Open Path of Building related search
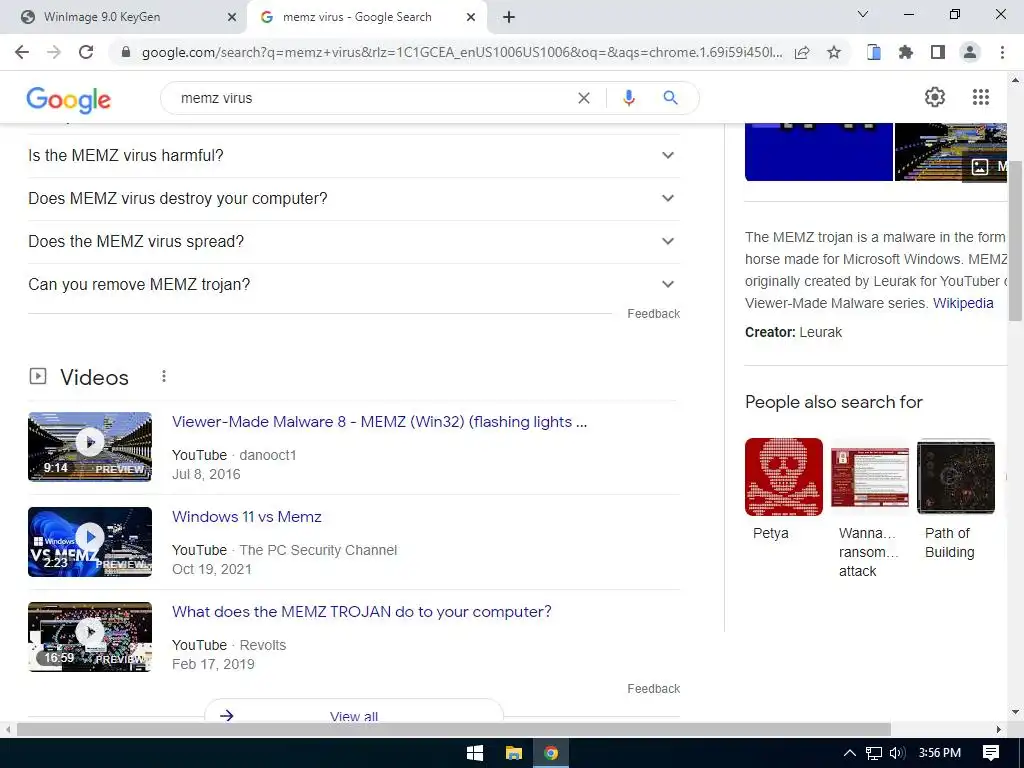This screenshot has width=1024, height=768. [955, 500]
